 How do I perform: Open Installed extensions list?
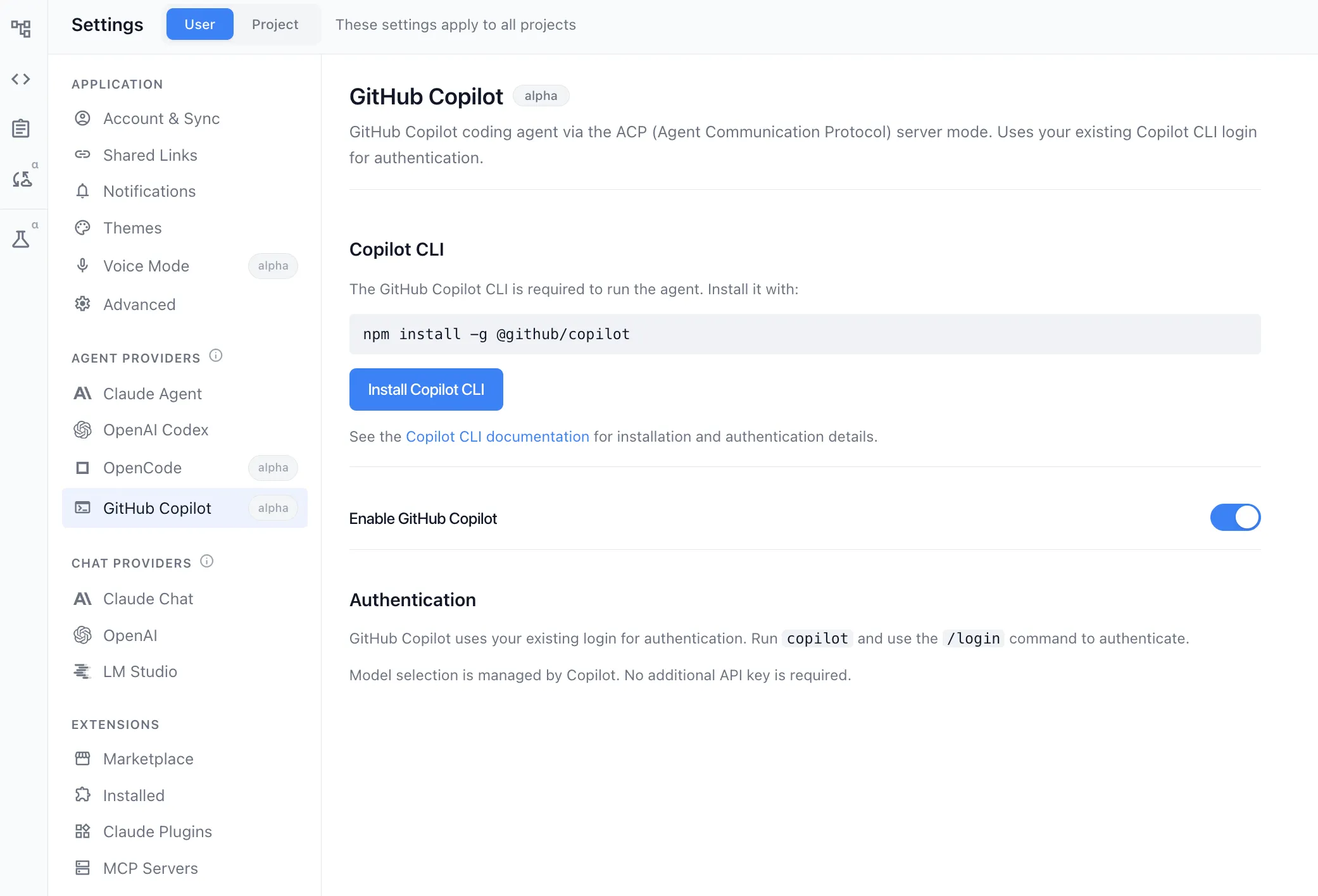[x=185, y=795]
